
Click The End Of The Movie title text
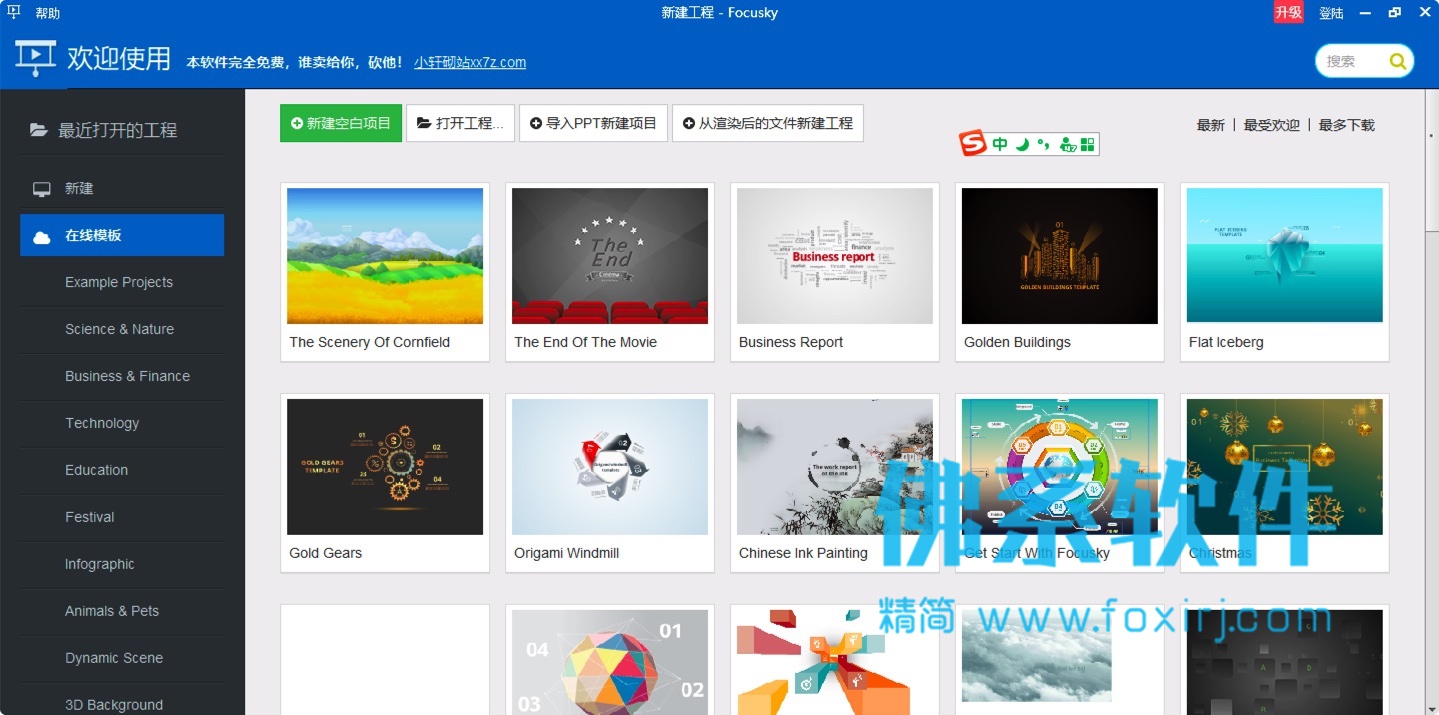pyautogui.click(x=586, y=342)
